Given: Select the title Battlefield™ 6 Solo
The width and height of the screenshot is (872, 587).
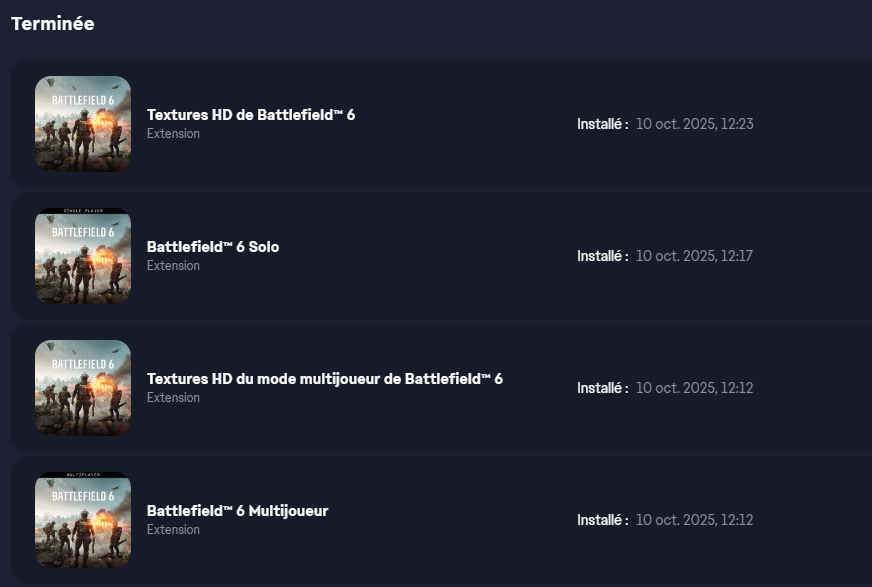Looking at the screenshot, I should [213, 247].
